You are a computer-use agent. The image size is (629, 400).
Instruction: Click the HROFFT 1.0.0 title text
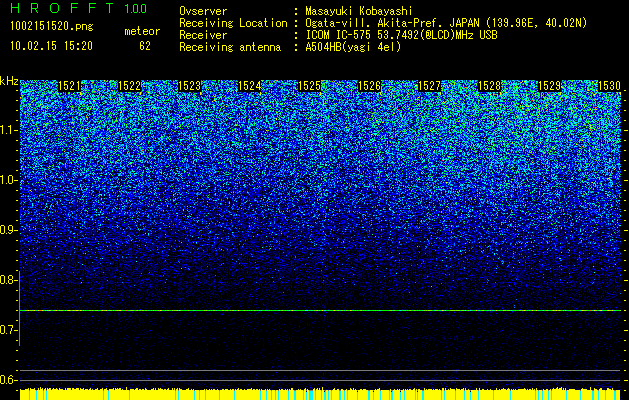[79, 8]
